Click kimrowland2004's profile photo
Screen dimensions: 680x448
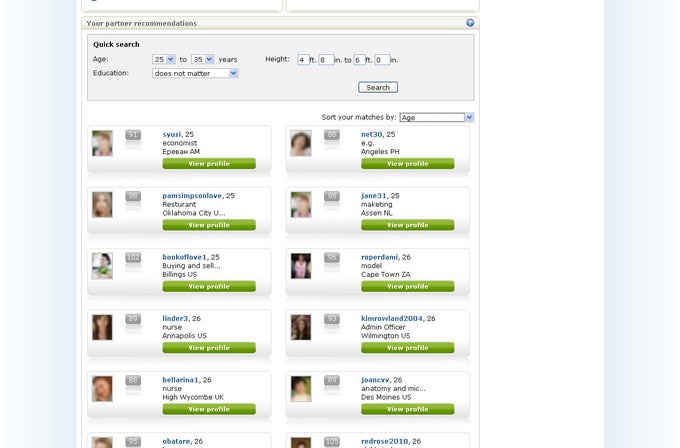(301, 327)
